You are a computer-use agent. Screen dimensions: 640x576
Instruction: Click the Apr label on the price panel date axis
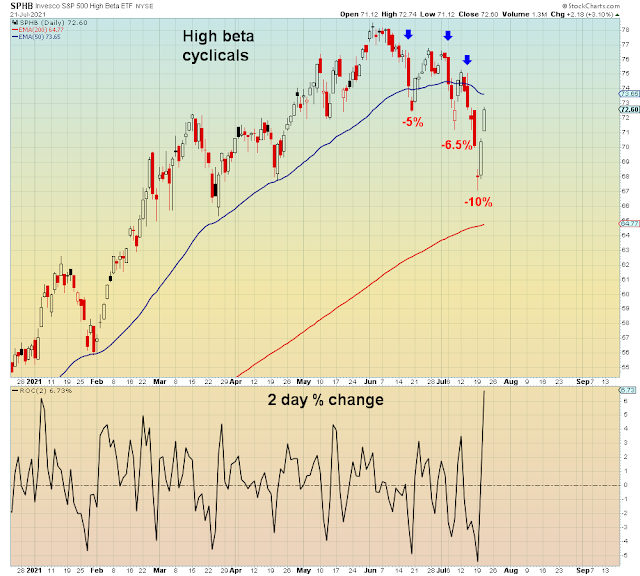[x=236, y=382]
